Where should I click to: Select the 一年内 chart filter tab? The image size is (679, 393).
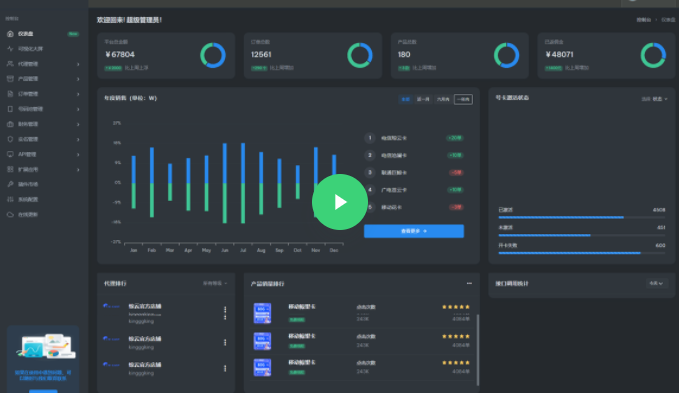coord(463,100)
